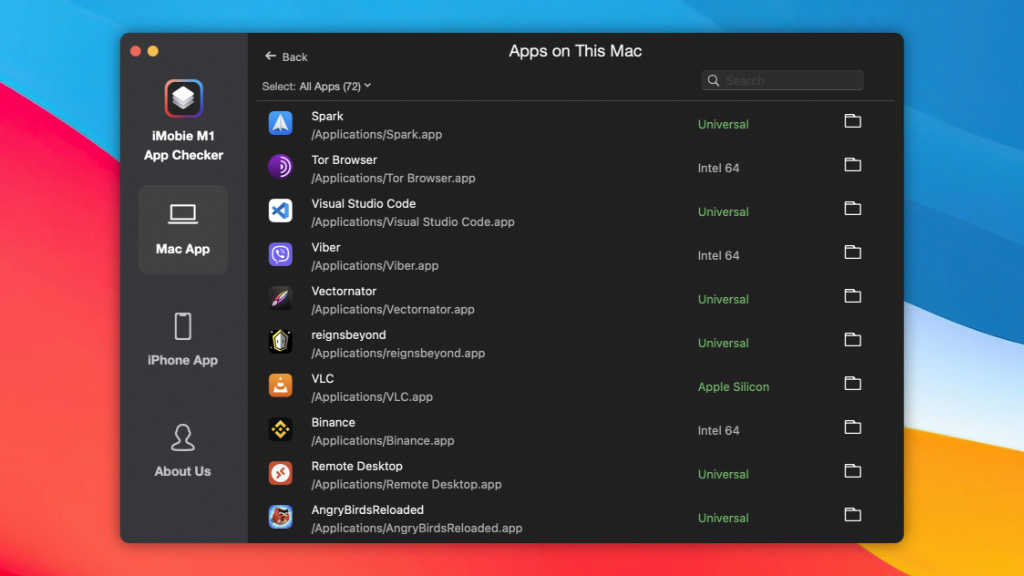
Task: Go back using the Back arrow button
Action: coord(286,57)
